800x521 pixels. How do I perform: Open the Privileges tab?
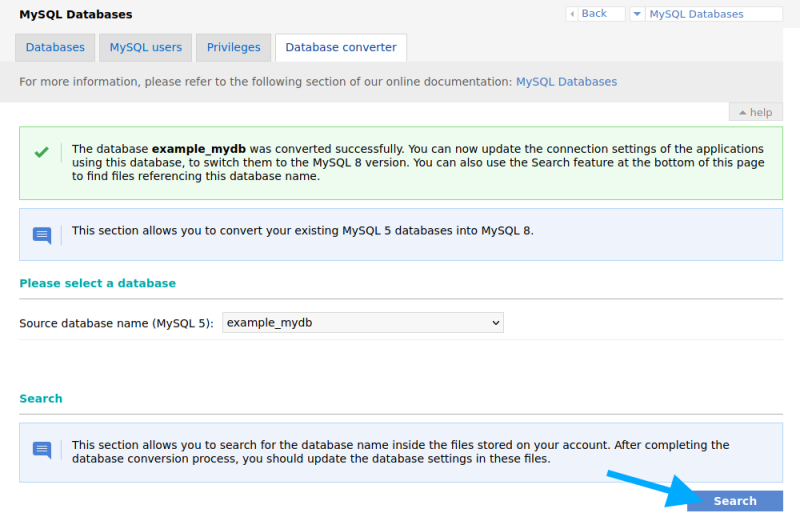[233, 47]
